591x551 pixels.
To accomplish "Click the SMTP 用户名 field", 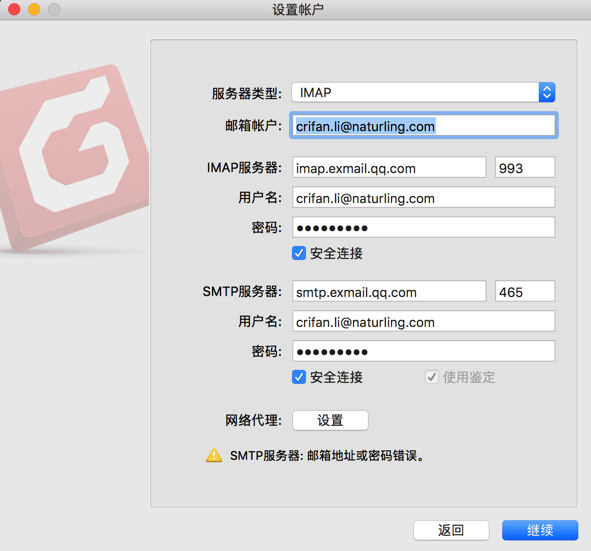I will 423,321.
